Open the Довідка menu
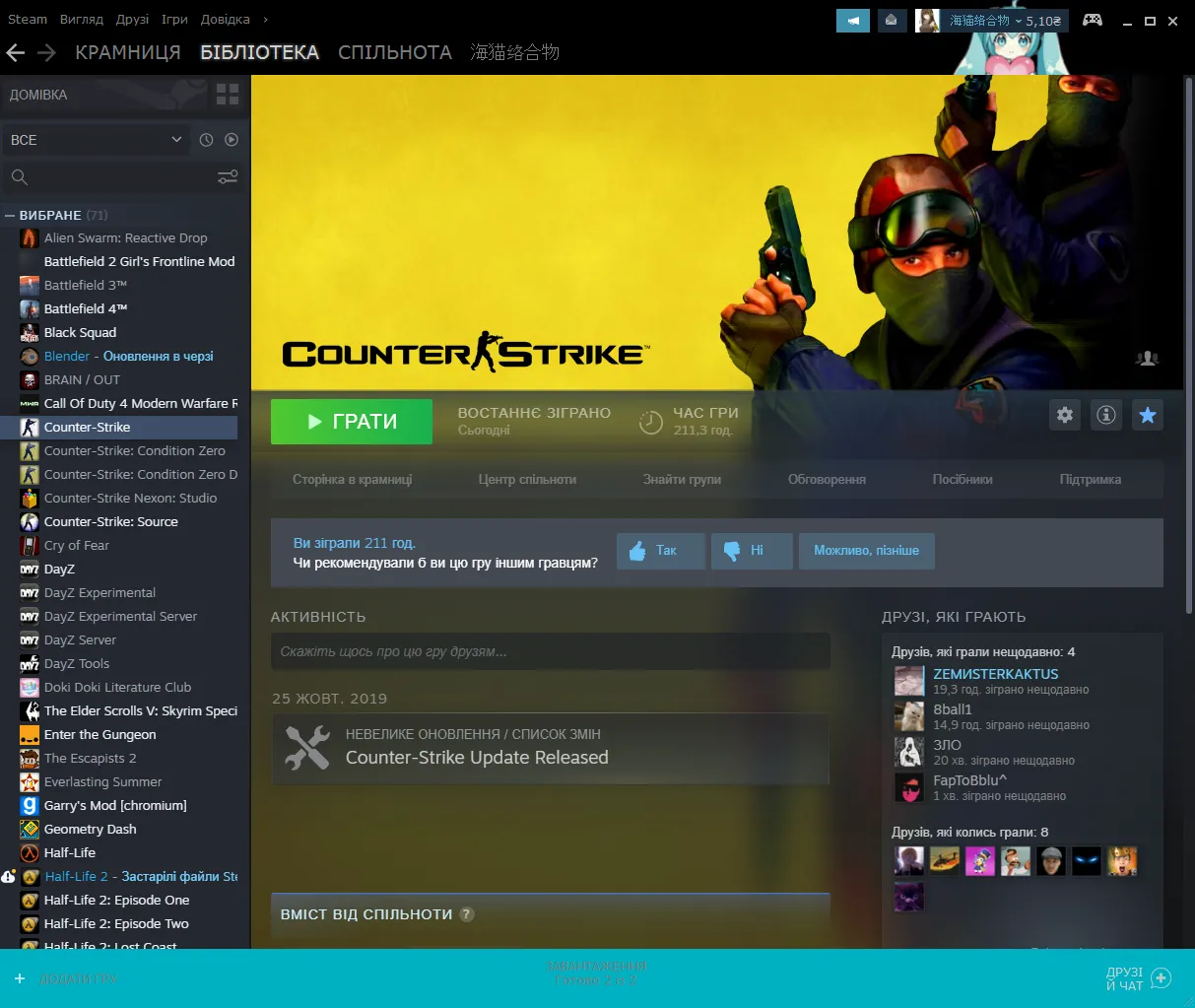Image resolution: width=1195 pixels, height=1008 pixels. (x=226, y=19)
